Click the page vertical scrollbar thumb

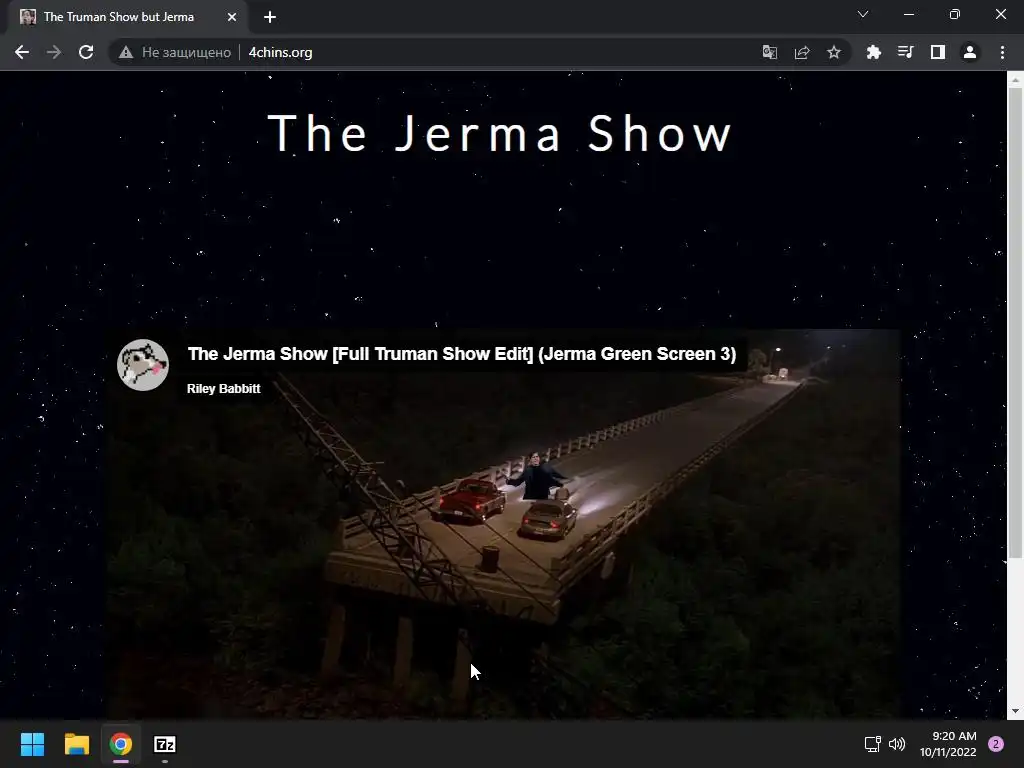tap(1015, 323)
